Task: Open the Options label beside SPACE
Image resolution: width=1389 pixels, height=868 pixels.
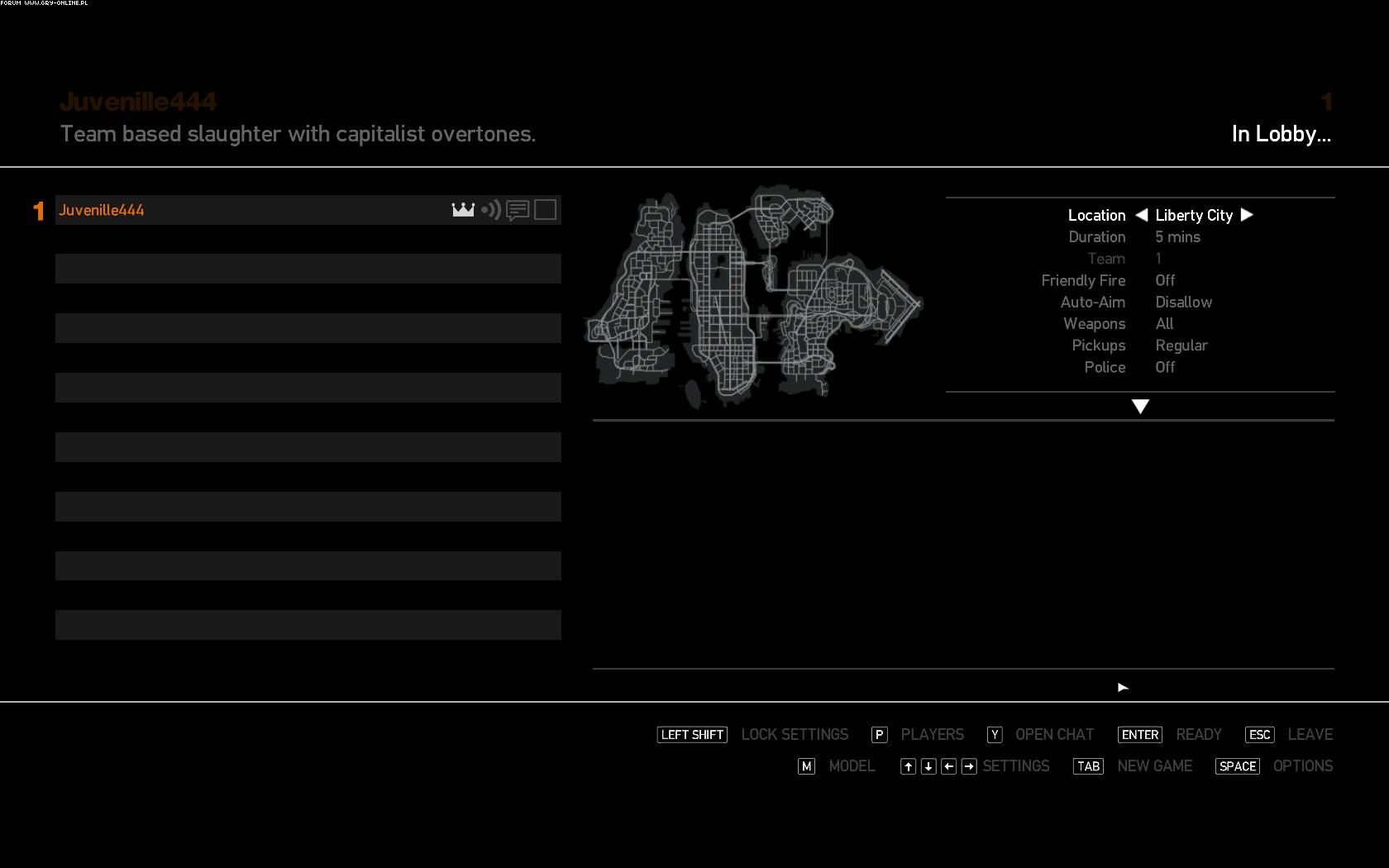Action: click(x=1302, y=766)
